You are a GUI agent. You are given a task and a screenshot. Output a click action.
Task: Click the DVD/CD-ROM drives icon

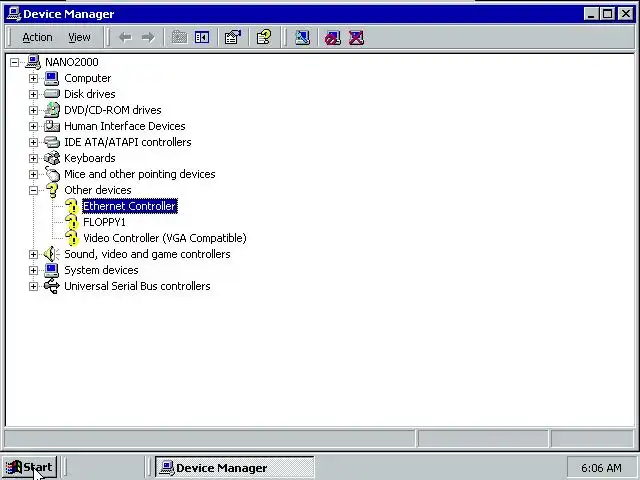coord(52,110)
